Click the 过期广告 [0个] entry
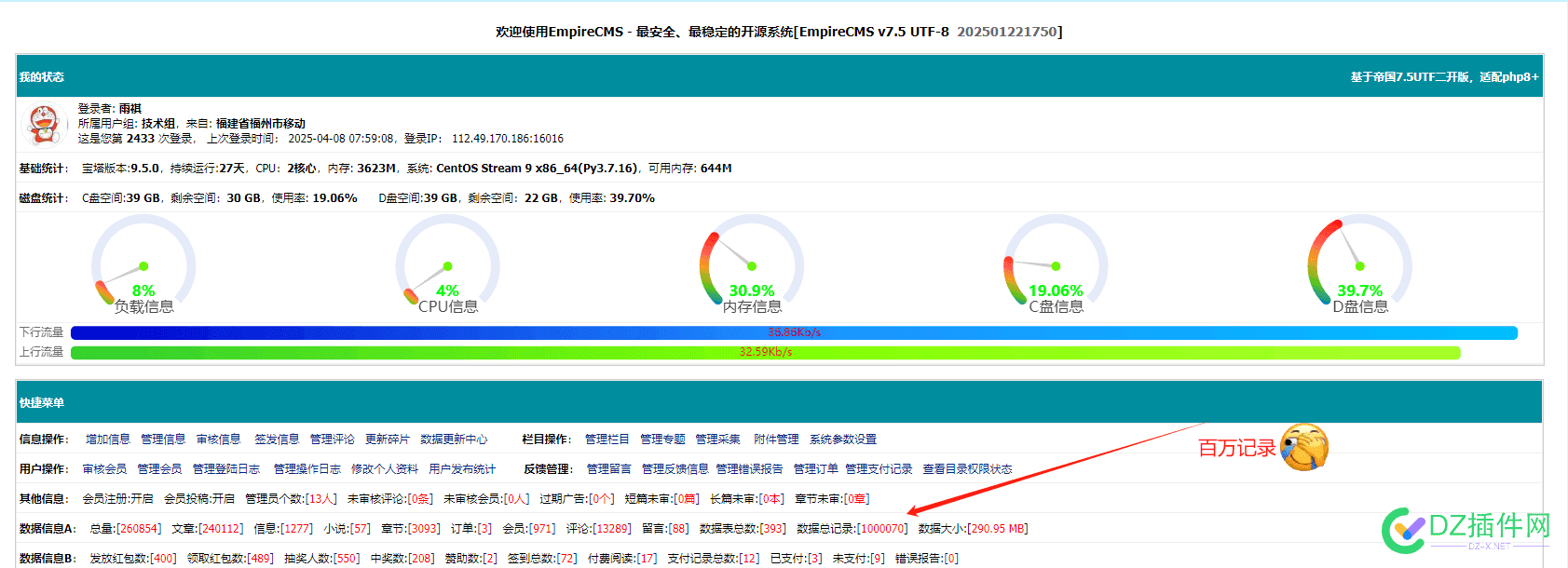Image resolution: width=1568 pixels, height=568 pixels. pos(577,499)
